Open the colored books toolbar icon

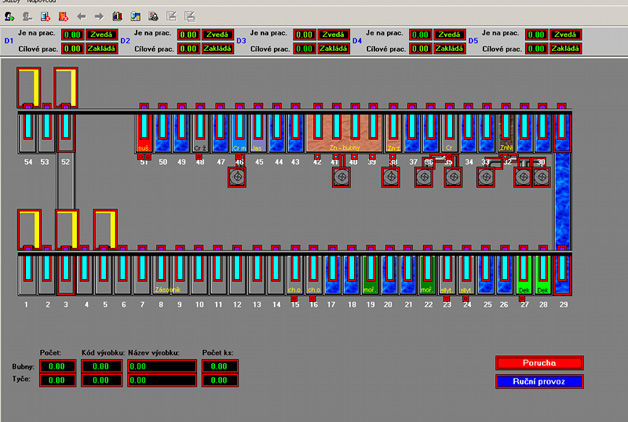coord(117,16)
